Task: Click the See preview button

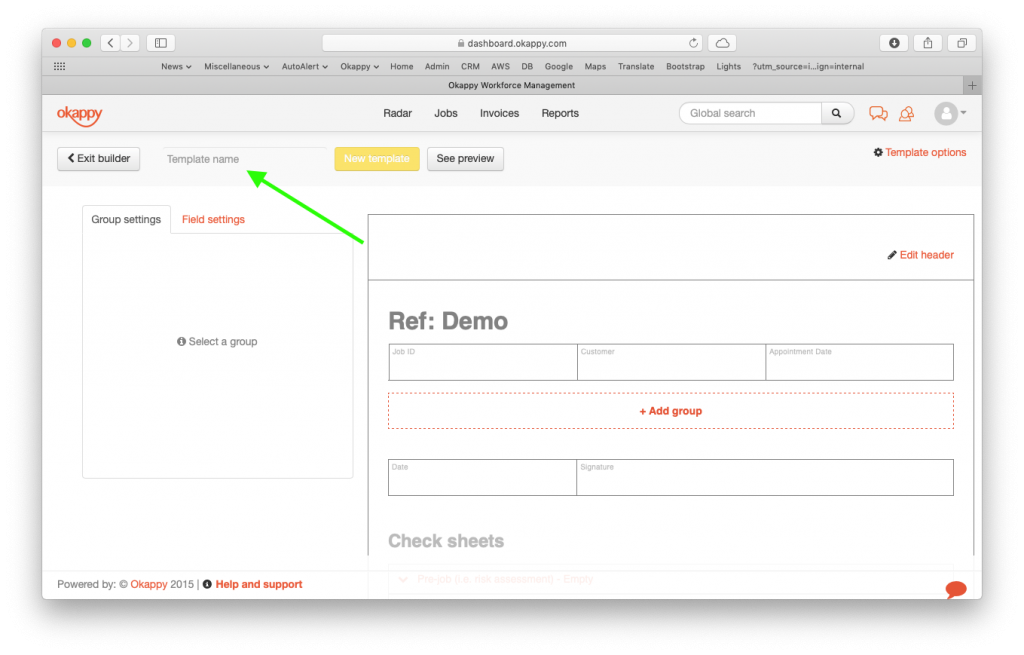Action: point(465,158)
